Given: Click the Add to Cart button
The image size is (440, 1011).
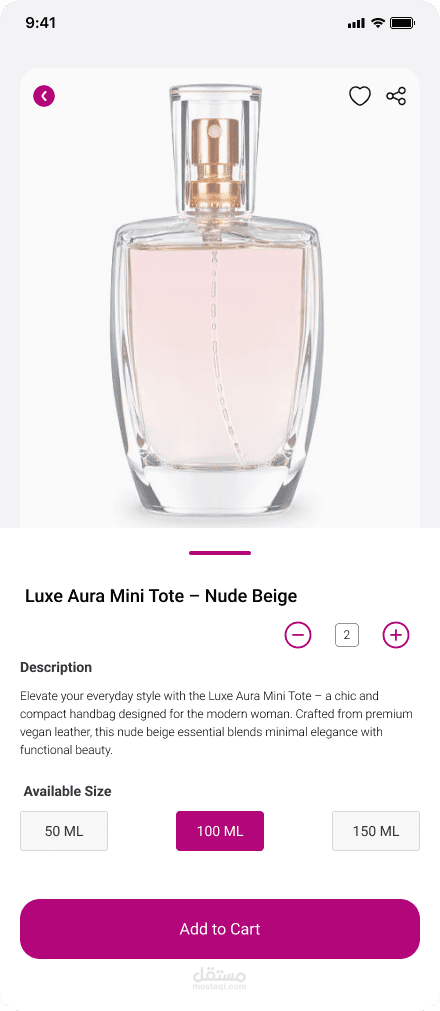Looking at the screenshot, I should click(x=220, y=928).
